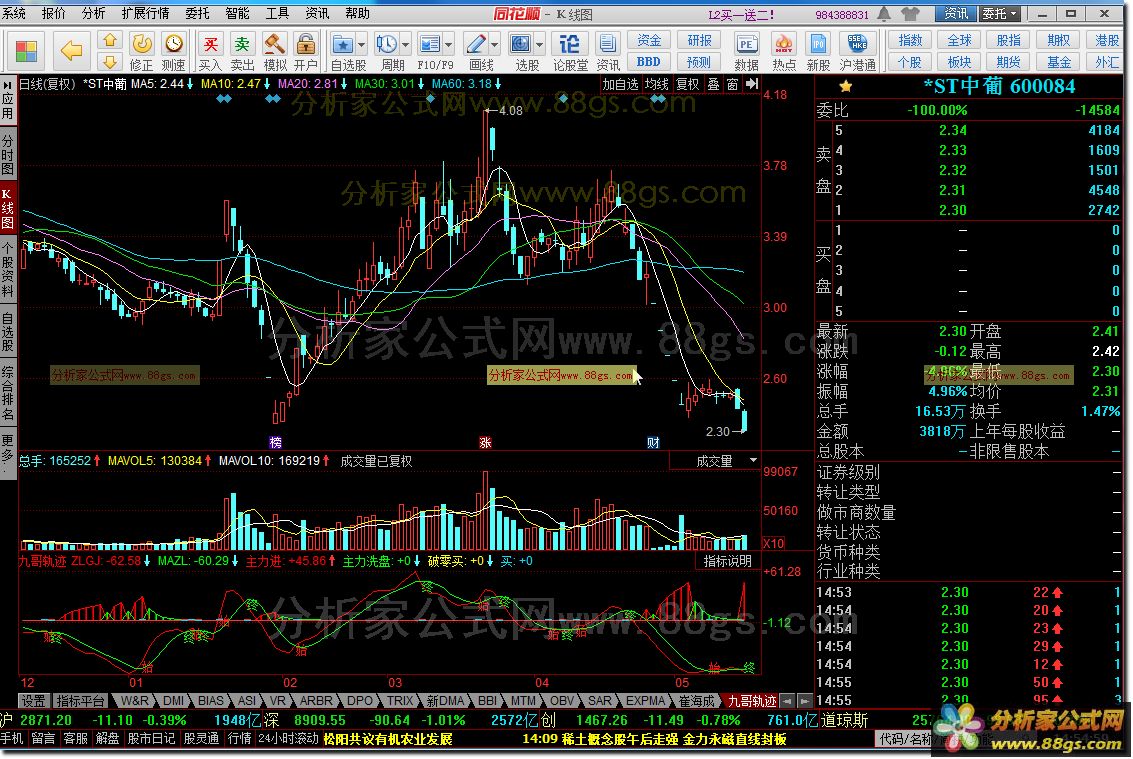The image size is (1133, 759).
Task: Open the 系统 menu
Action: coord(13,13)
